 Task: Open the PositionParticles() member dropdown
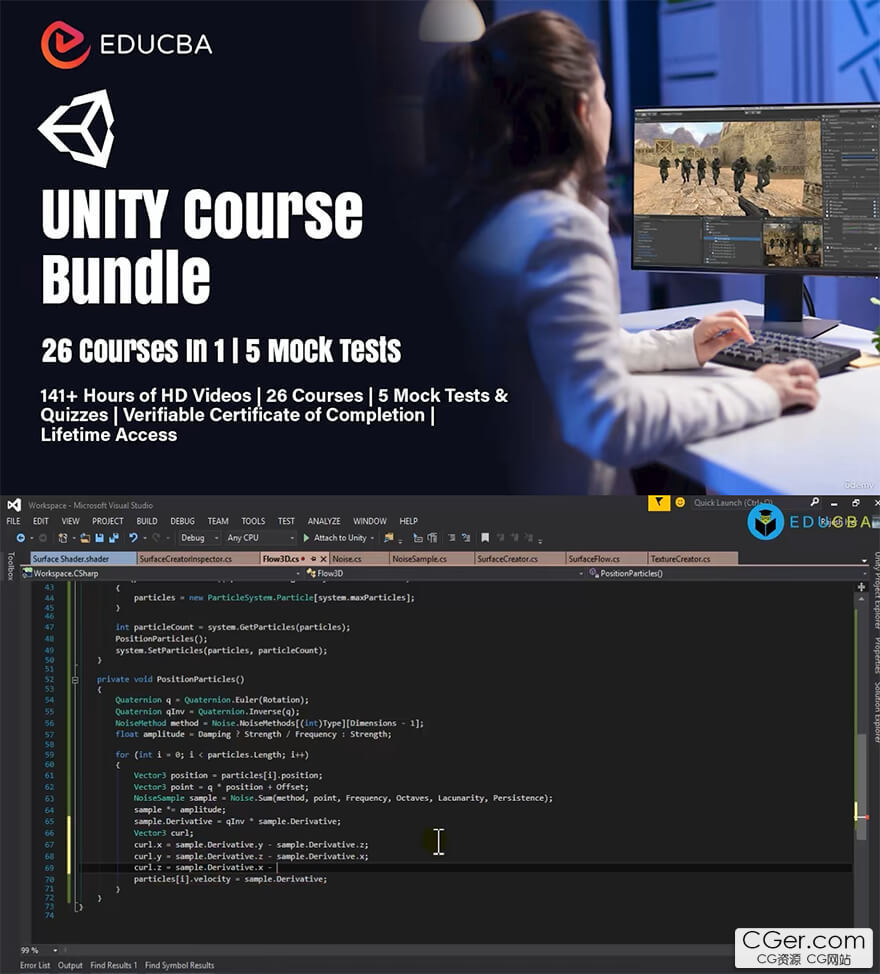[727, 573]
